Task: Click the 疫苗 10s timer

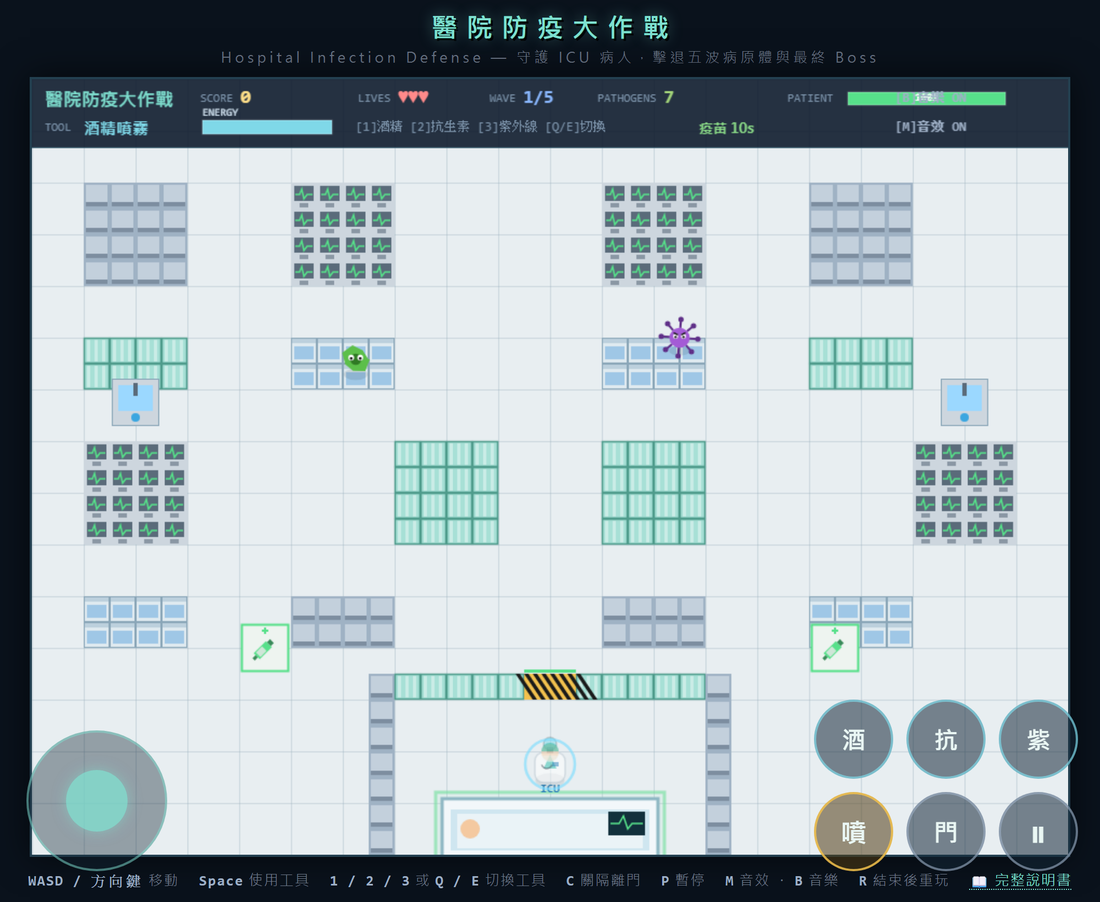Action: 727,128
